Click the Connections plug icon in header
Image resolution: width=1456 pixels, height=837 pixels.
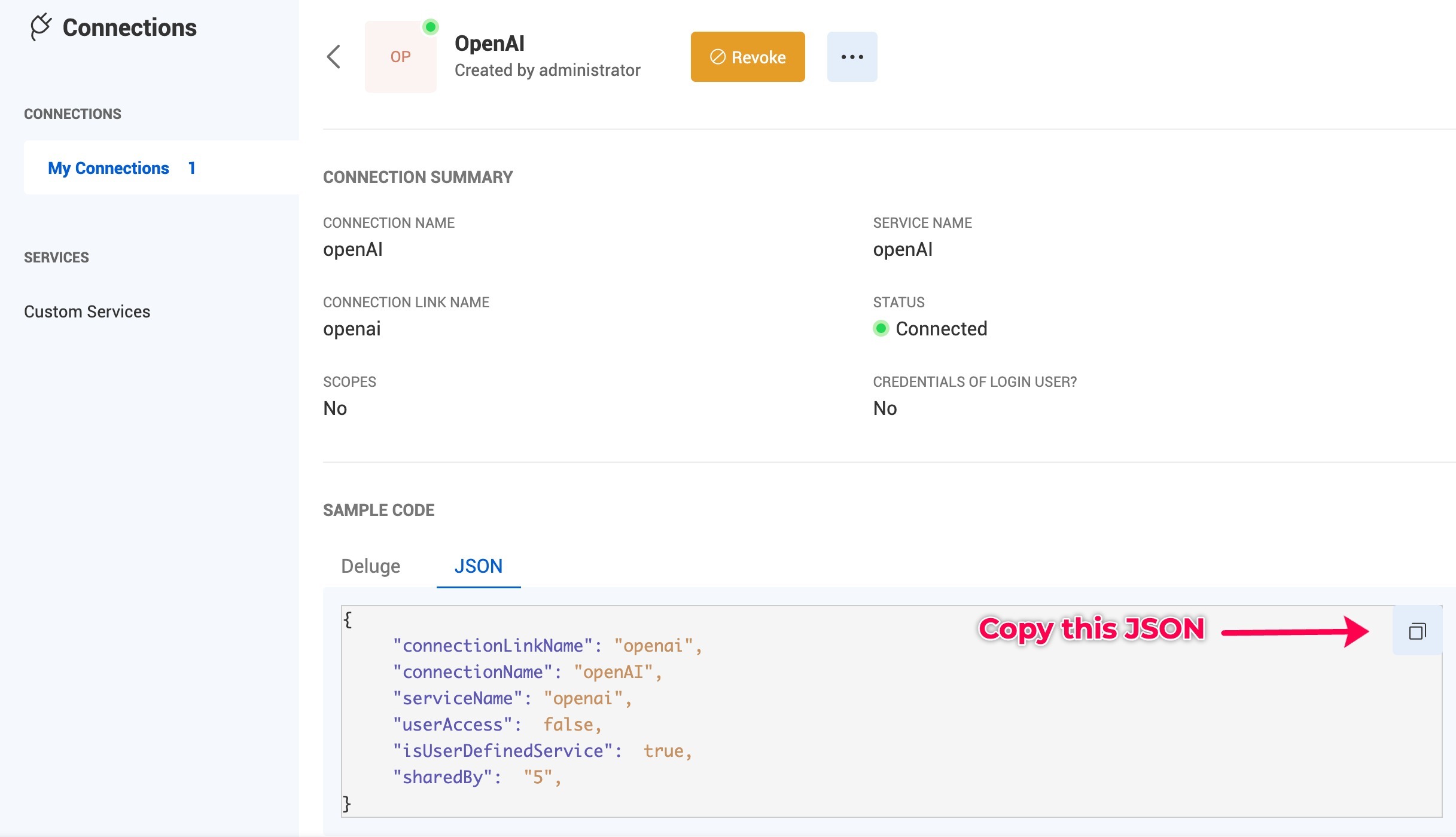click(41, 28)
